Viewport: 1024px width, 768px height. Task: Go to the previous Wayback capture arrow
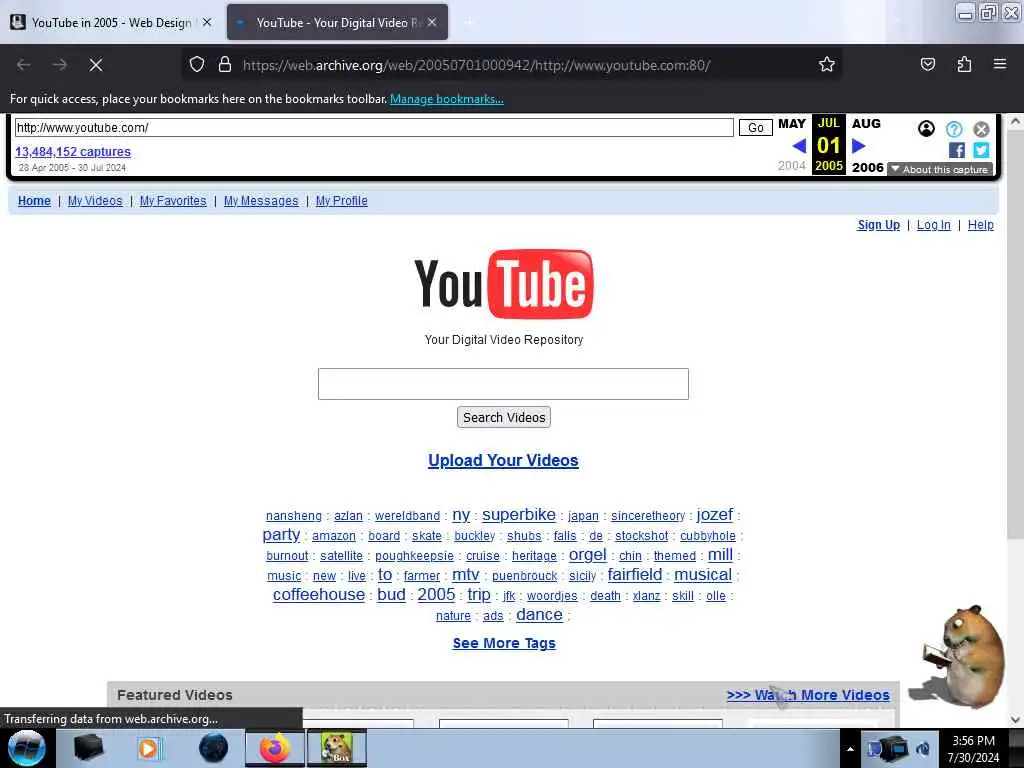pyautogui.click(x=799, y=146)
